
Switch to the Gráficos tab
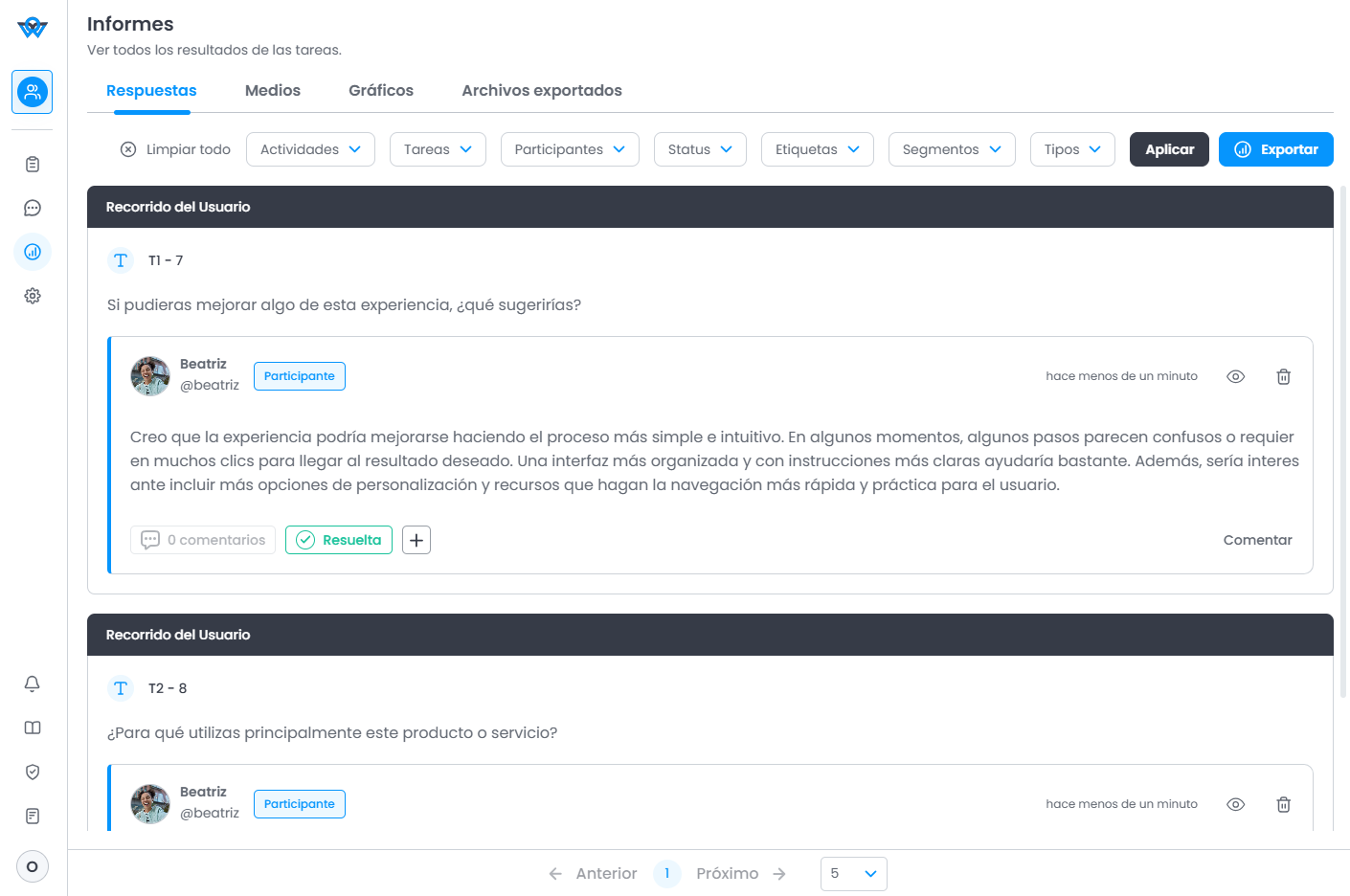[381, 91]
